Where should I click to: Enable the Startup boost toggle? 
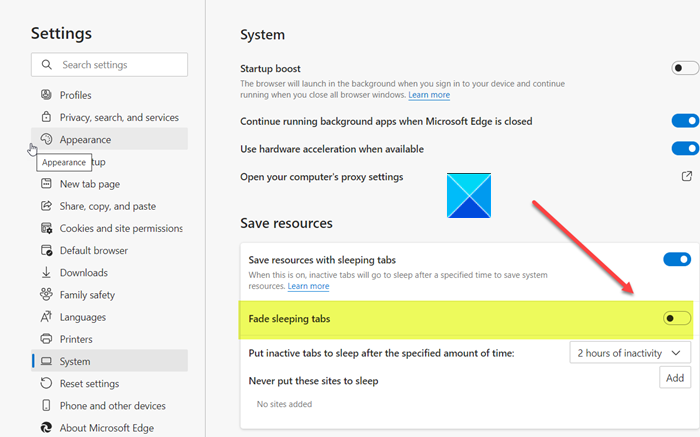(685, 68)
